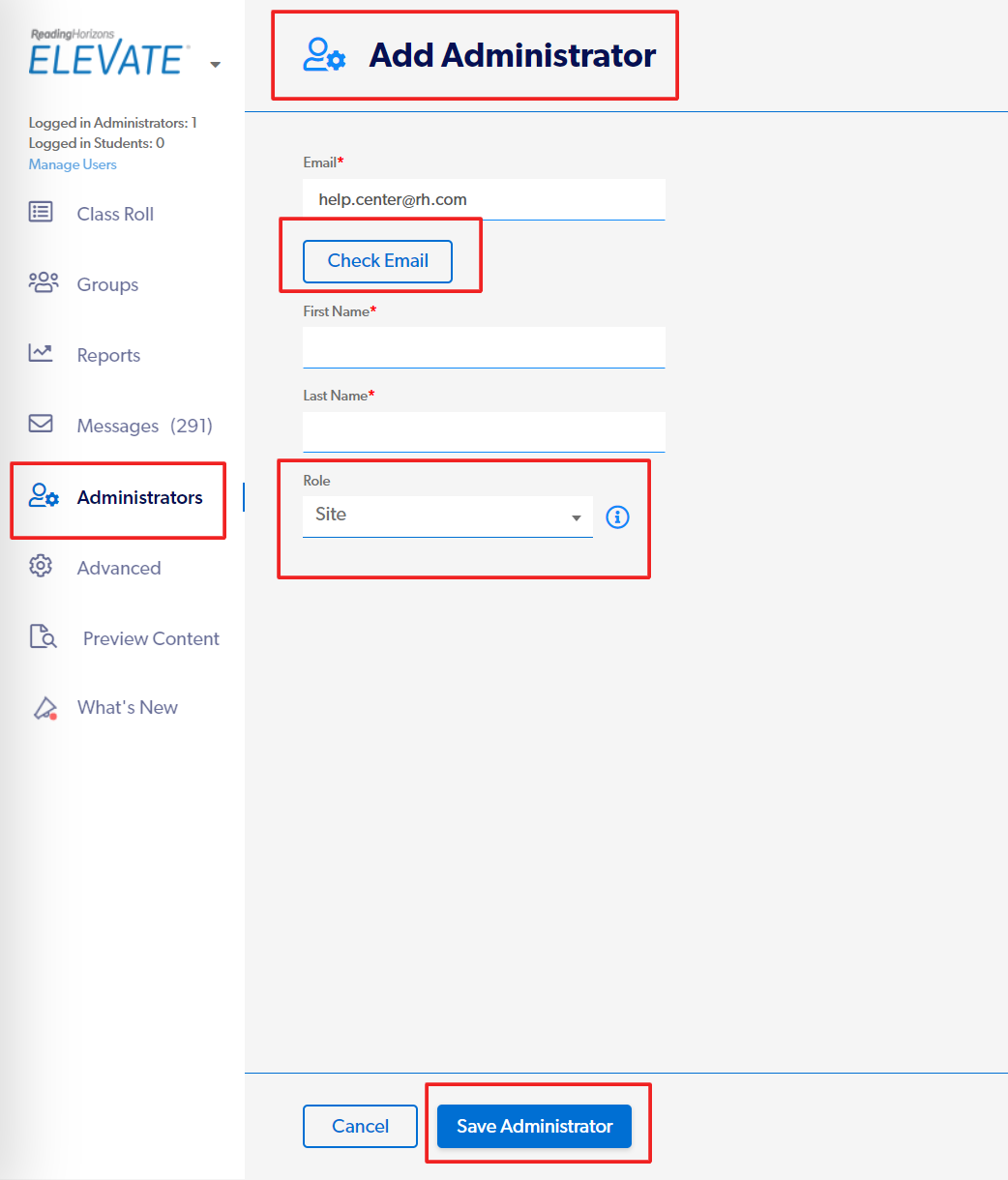Click the Check Email button

(x=377, y=261)
